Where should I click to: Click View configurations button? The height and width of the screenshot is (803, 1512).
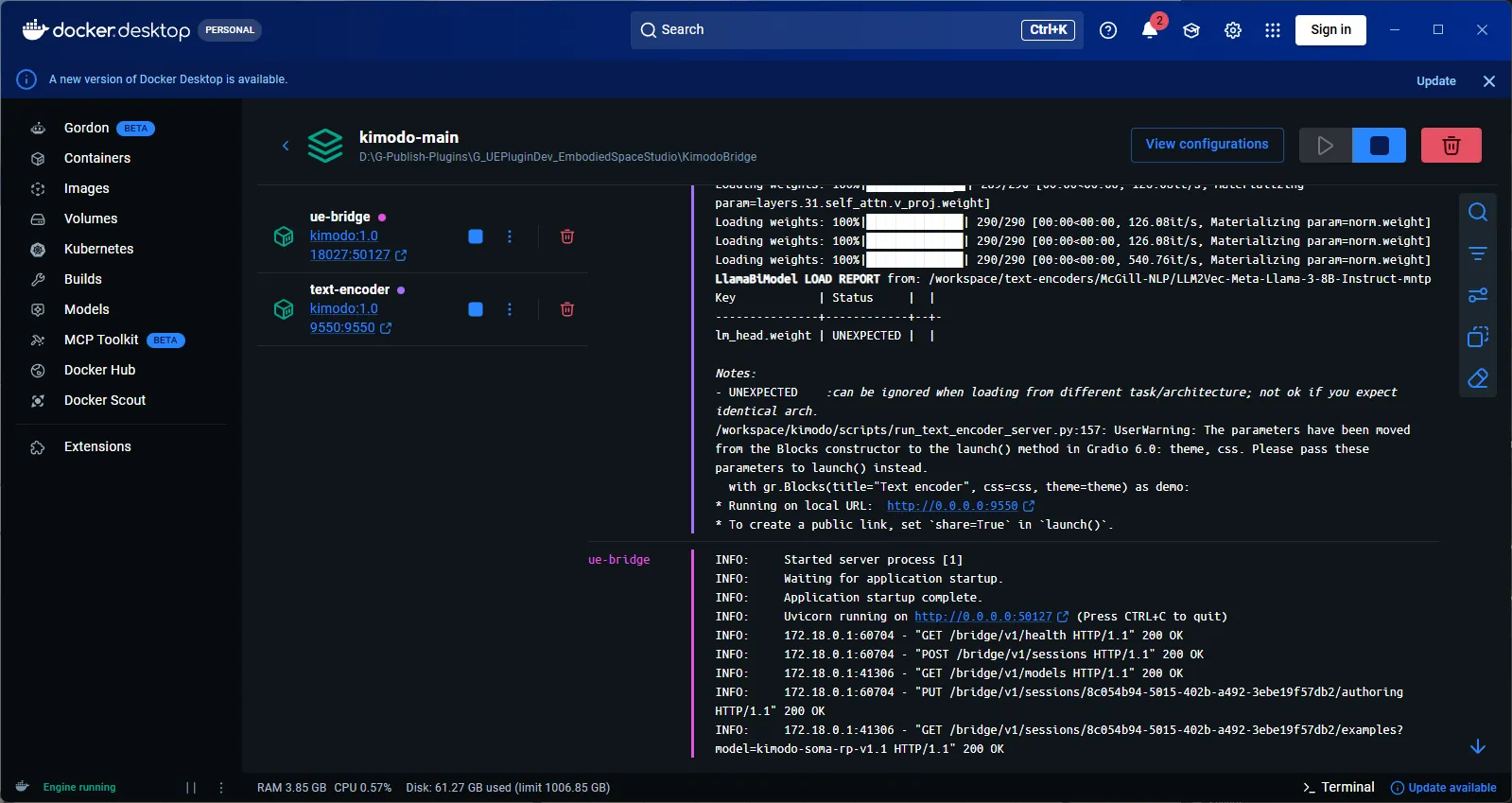(1208, 145)
